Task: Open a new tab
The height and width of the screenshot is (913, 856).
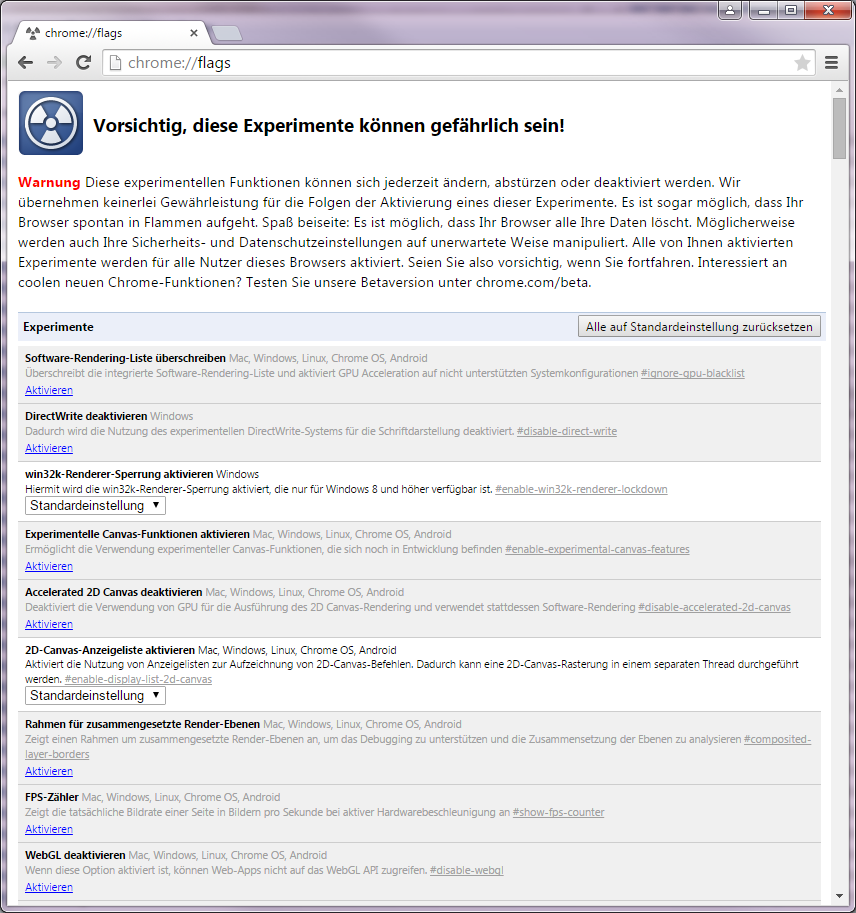Action: (x=227, y=33)
